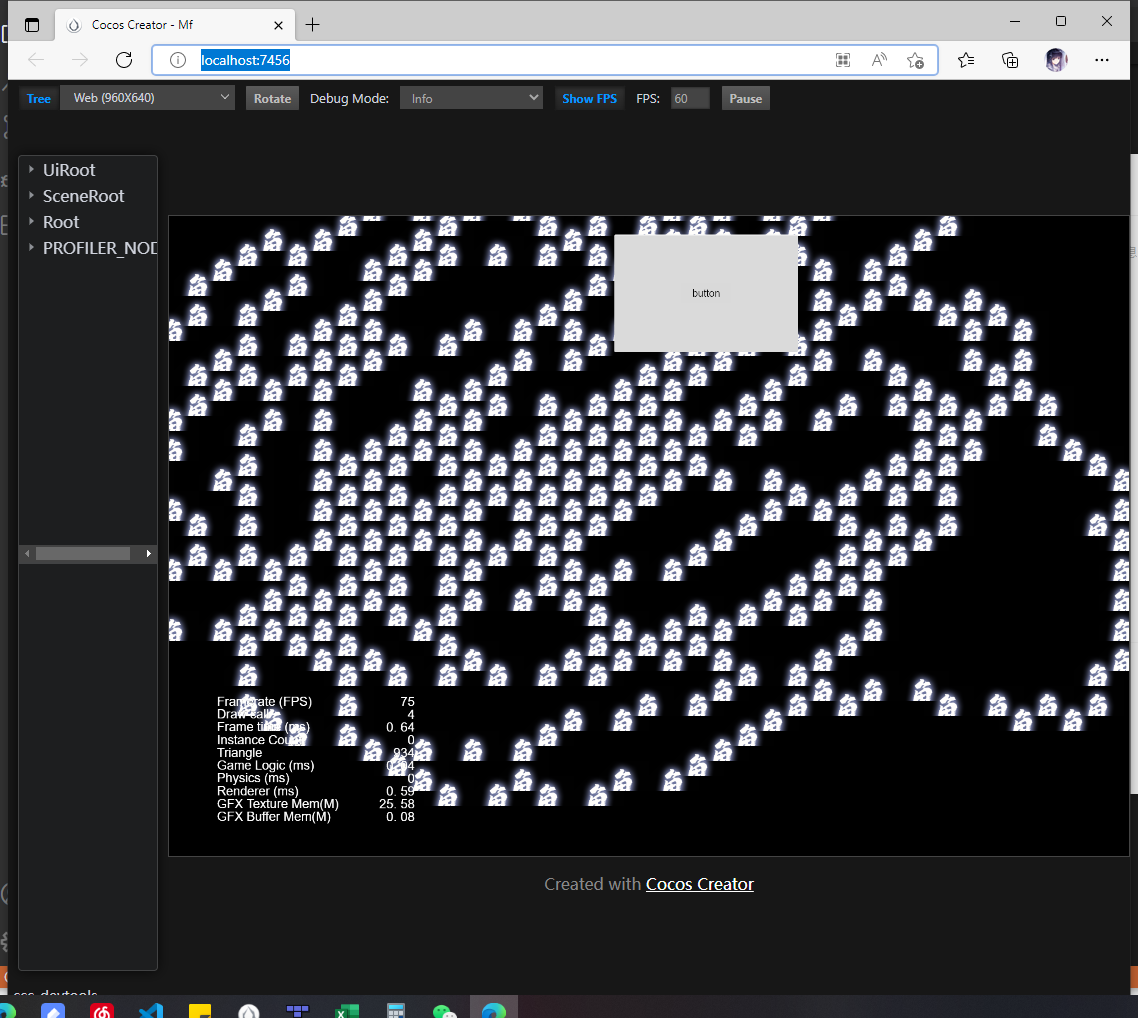
Task: Open the Favorites list
Action: 966,60
